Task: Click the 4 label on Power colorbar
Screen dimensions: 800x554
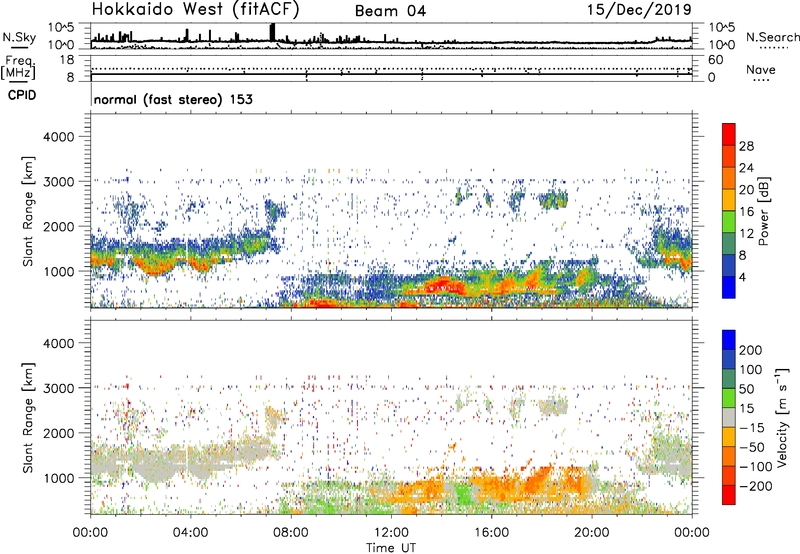Action: tap(742, 277)
